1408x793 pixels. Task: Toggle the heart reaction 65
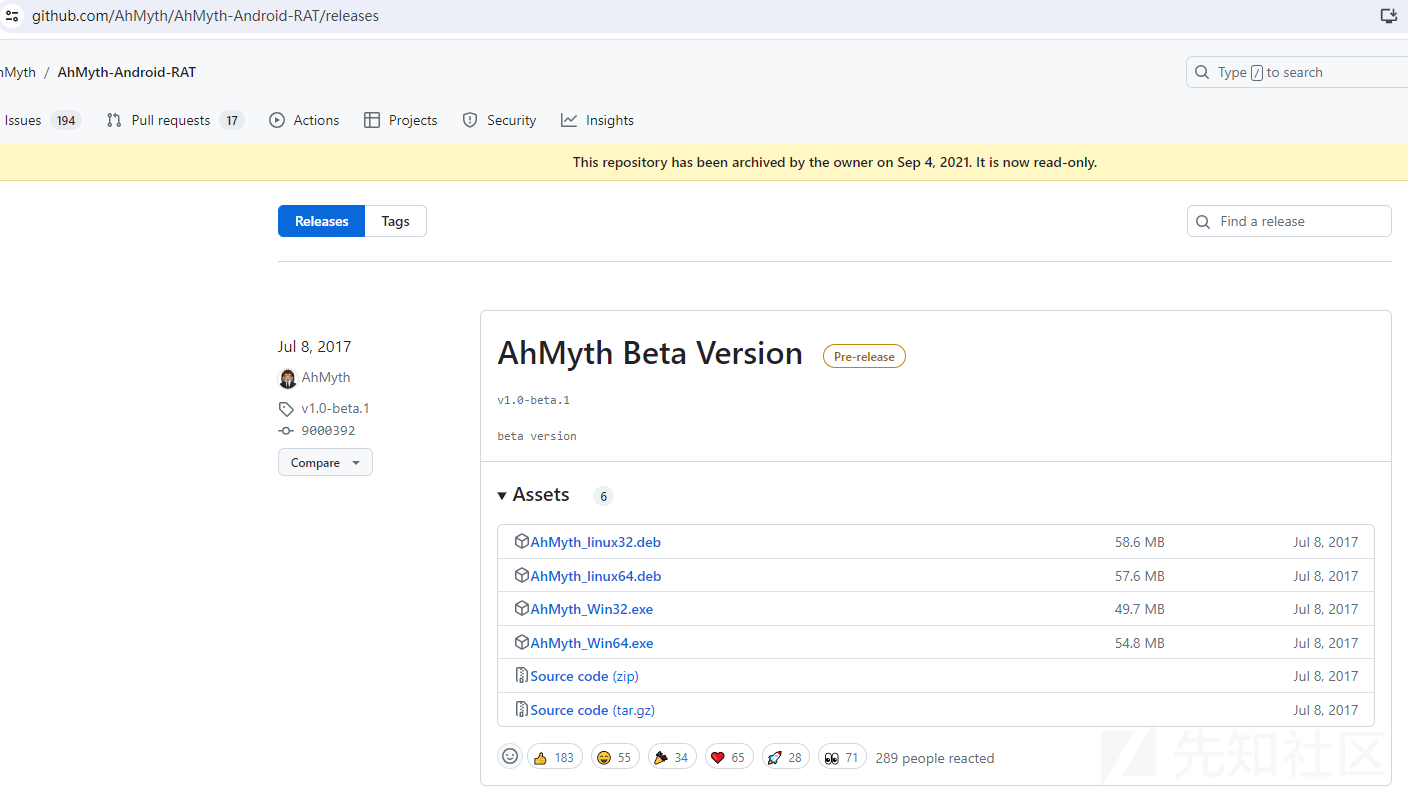729,757
